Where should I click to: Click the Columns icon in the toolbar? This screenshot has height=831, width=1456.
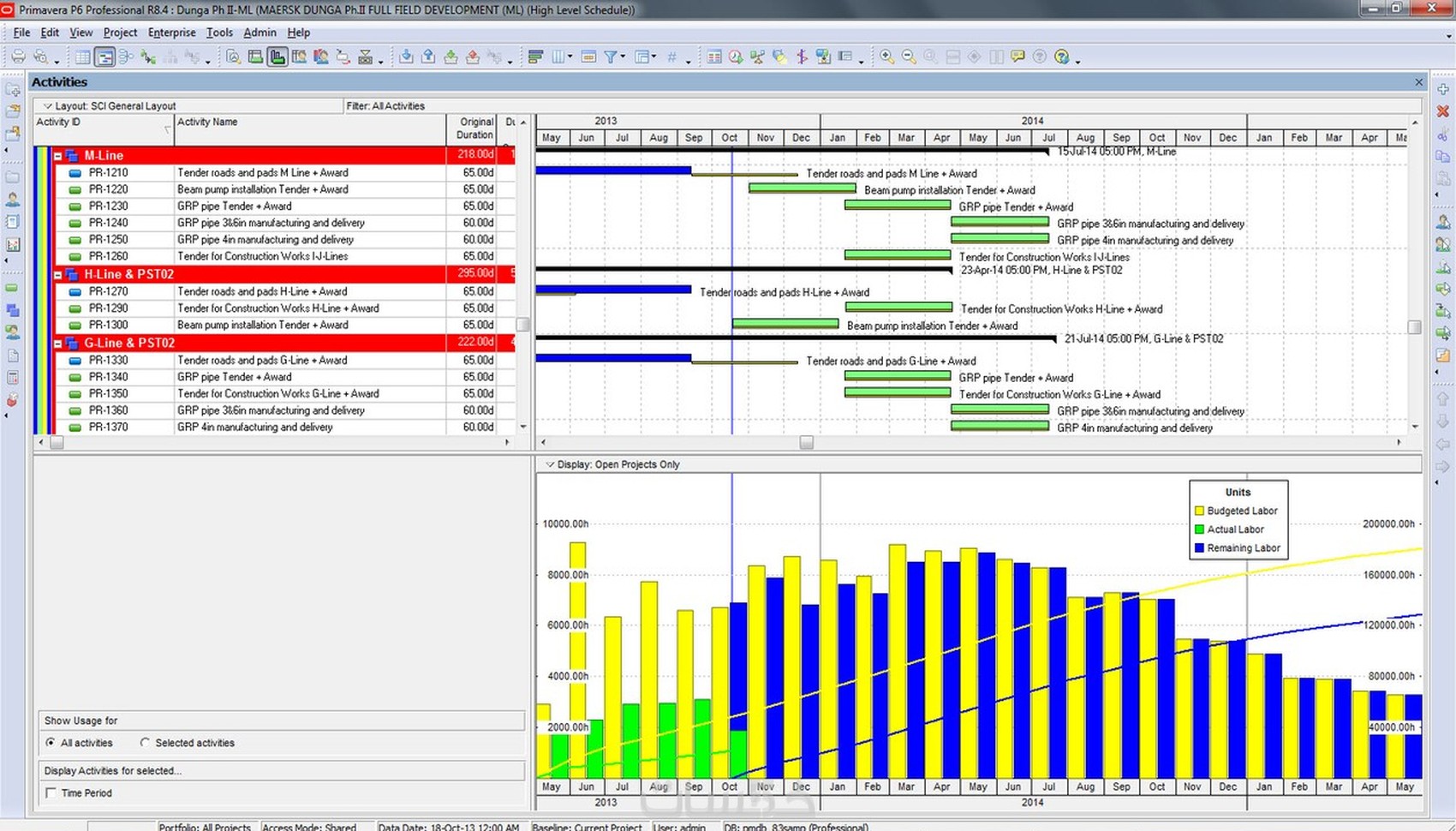click(558, 57)
